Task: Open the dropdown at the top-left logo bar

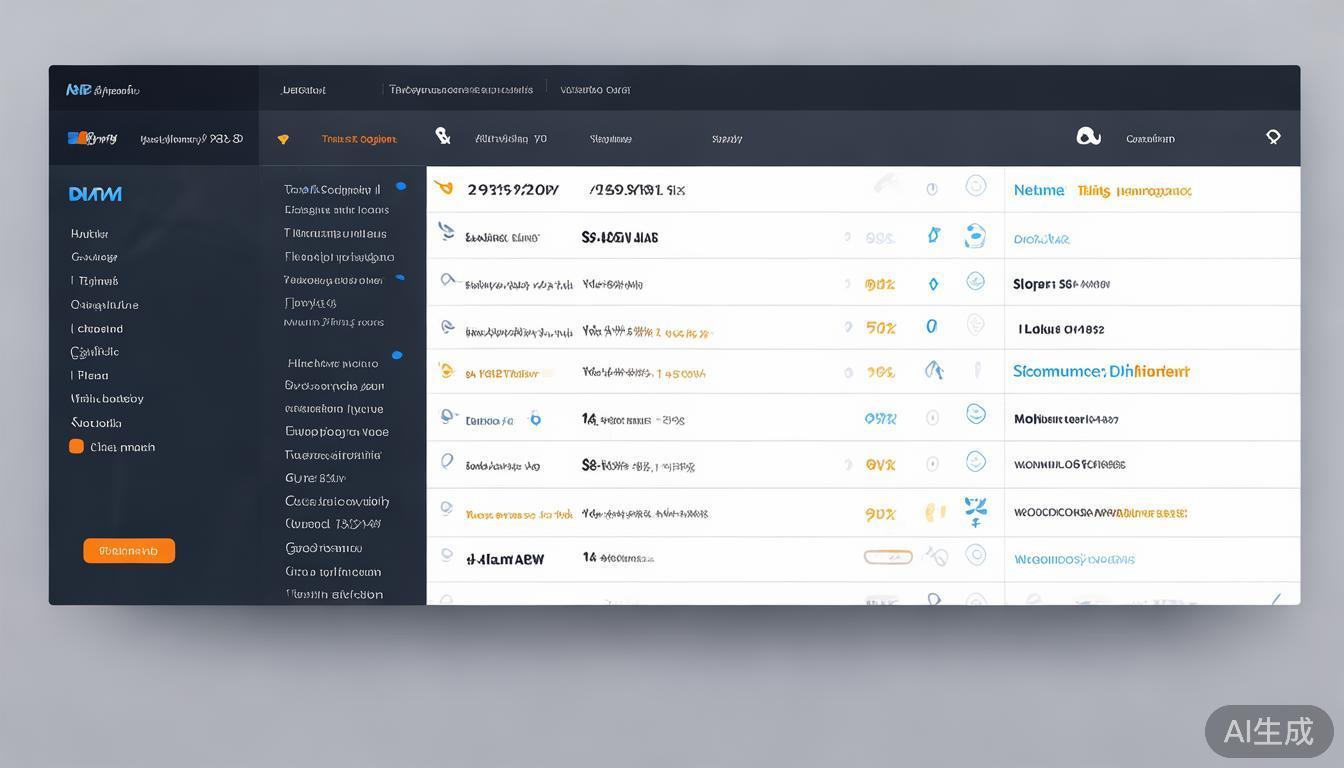Action: 102,90
